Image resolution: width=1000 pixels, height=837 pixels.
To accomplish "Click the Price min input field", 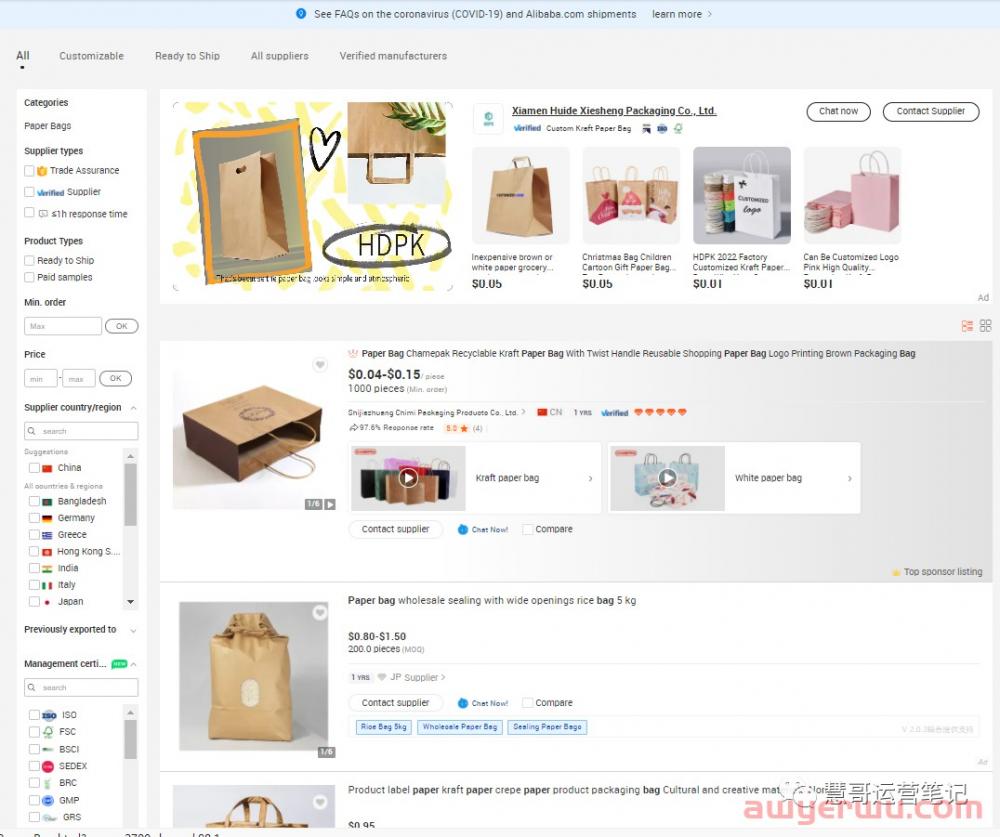I will pos(41,378).
